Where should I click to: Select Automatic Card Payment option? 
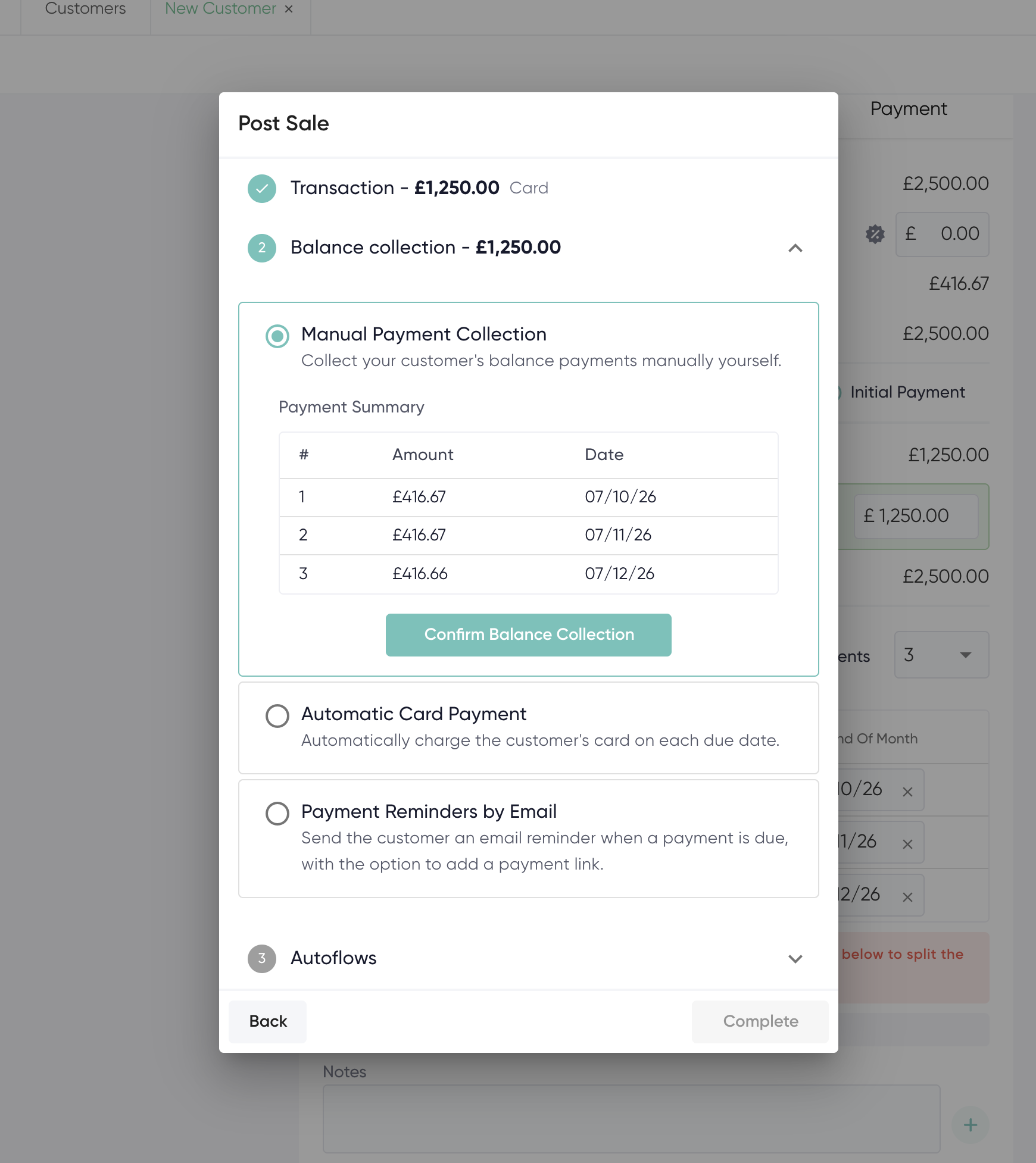point(277,716)
